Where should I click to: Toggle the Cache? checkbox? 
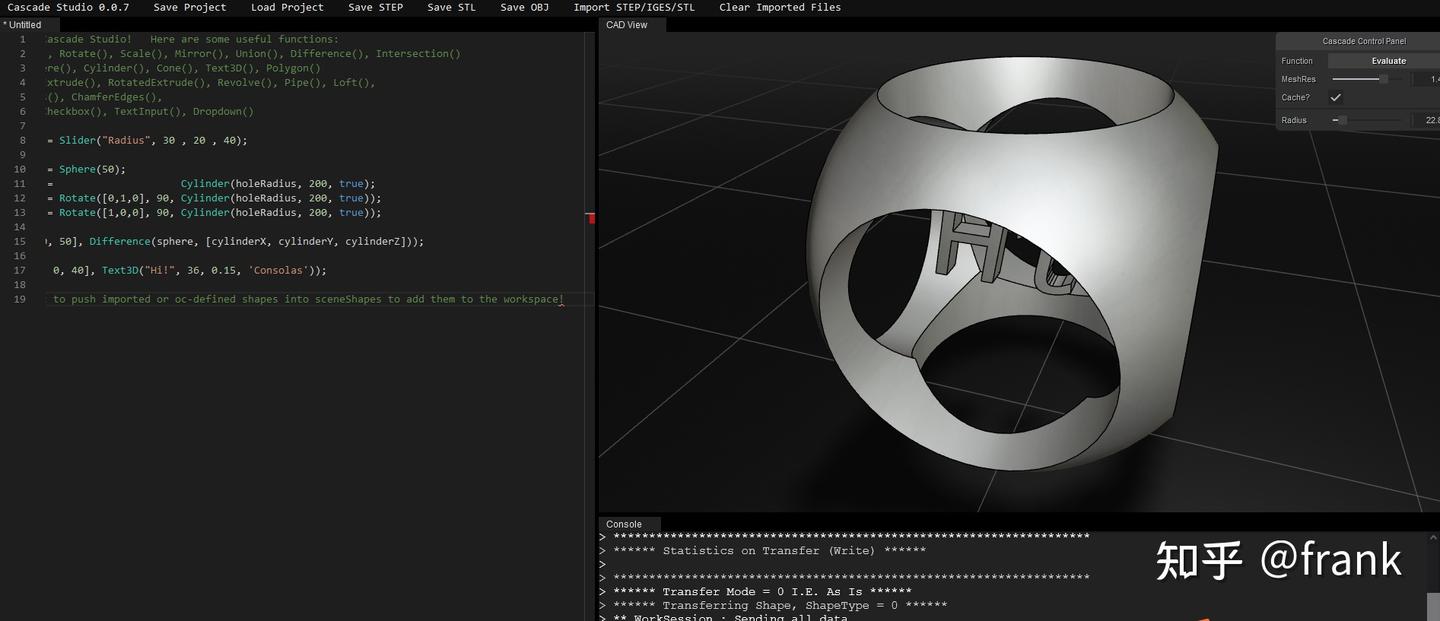point(1335,98)
